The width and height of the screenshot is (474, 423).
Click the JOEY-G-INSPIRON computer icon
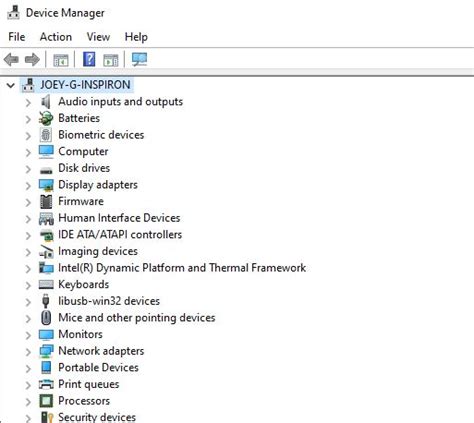28,85
